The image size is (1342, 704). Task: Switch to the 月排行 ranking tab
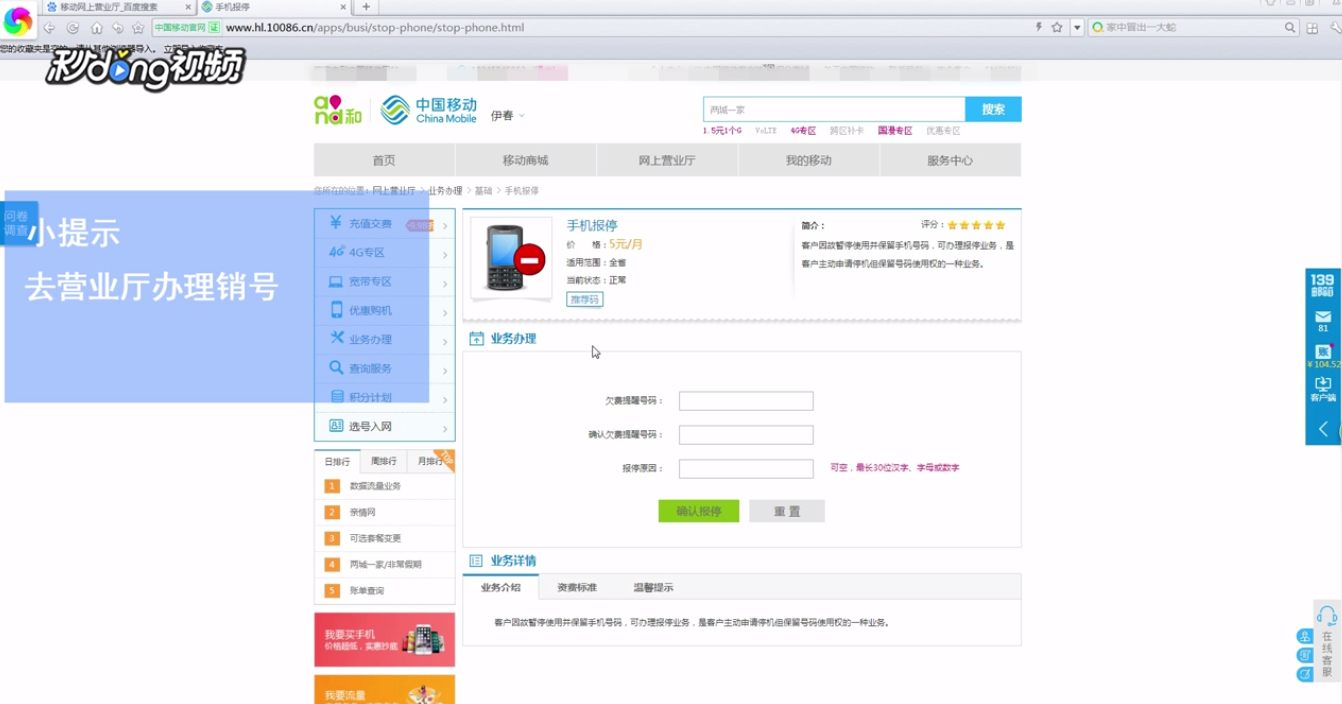[x=430, y=461]
